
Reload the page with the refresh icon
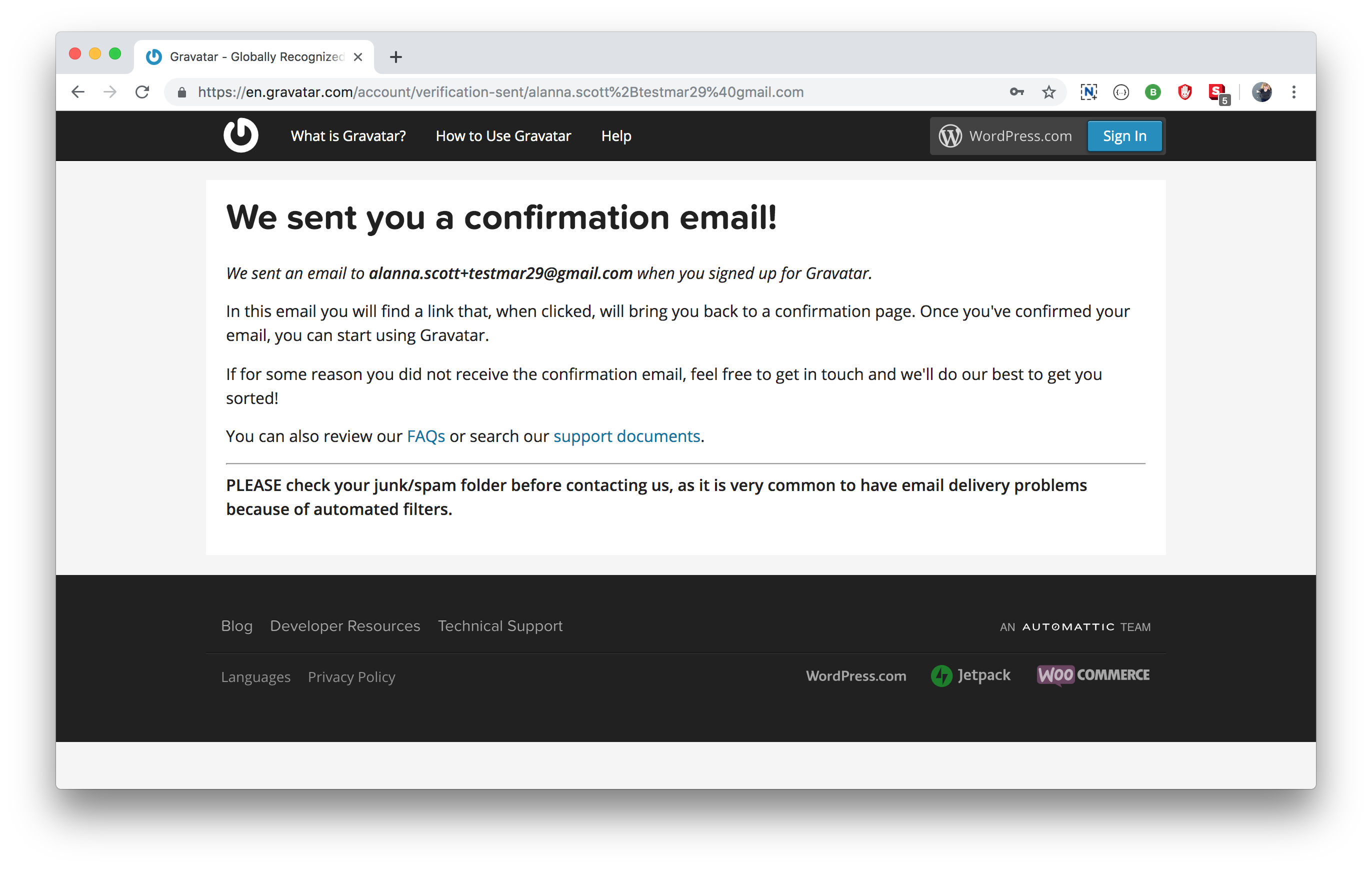tap(142, 91)
